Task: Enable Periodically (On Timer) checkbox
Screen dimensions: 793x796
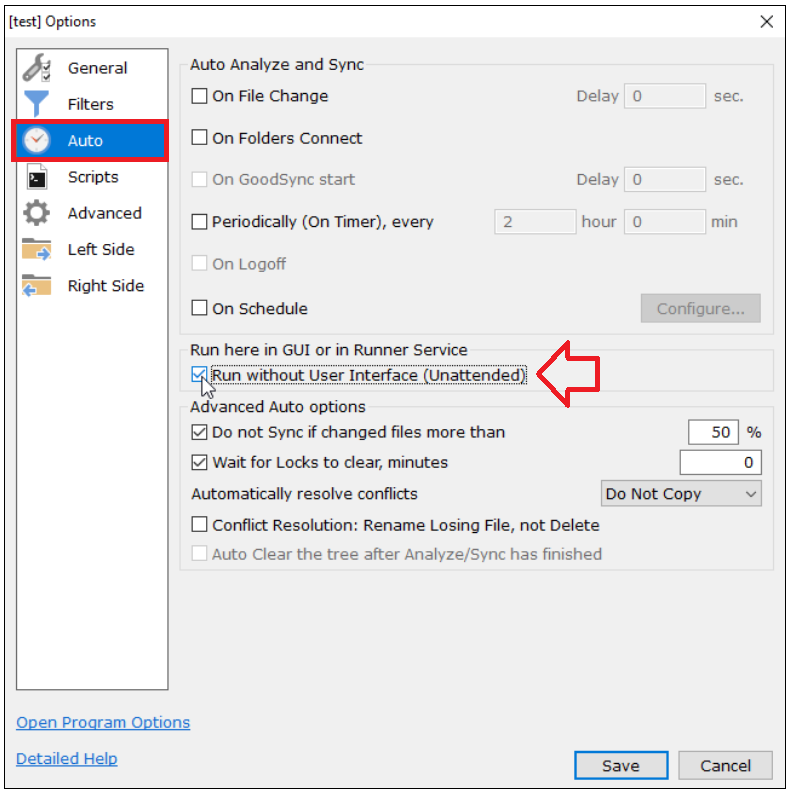Action: [x=200, y=222]
